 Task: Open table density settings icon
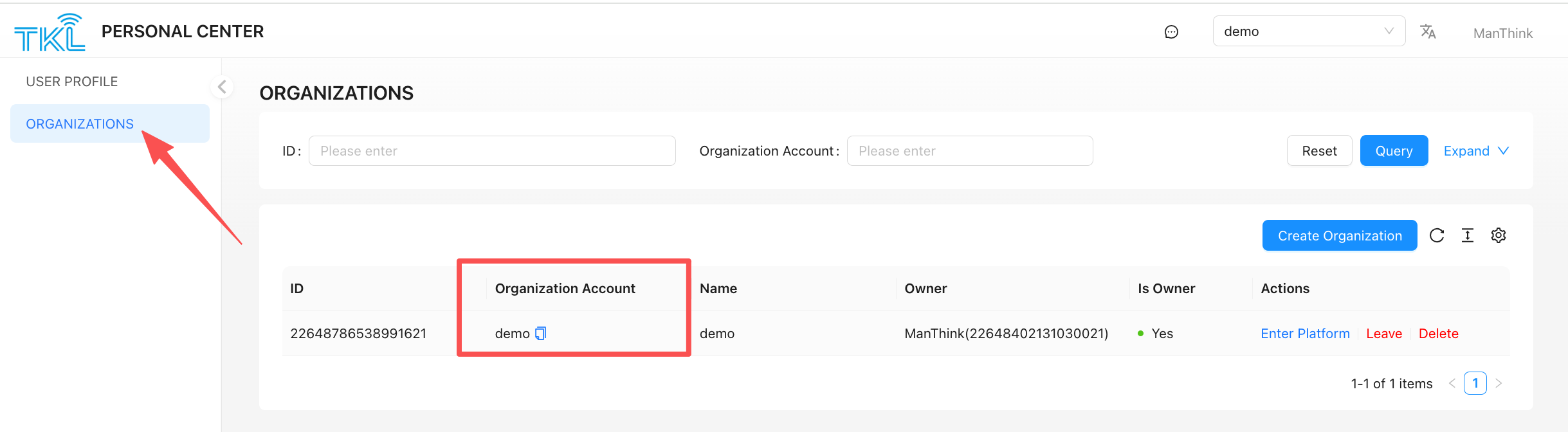pos(1468,236)
